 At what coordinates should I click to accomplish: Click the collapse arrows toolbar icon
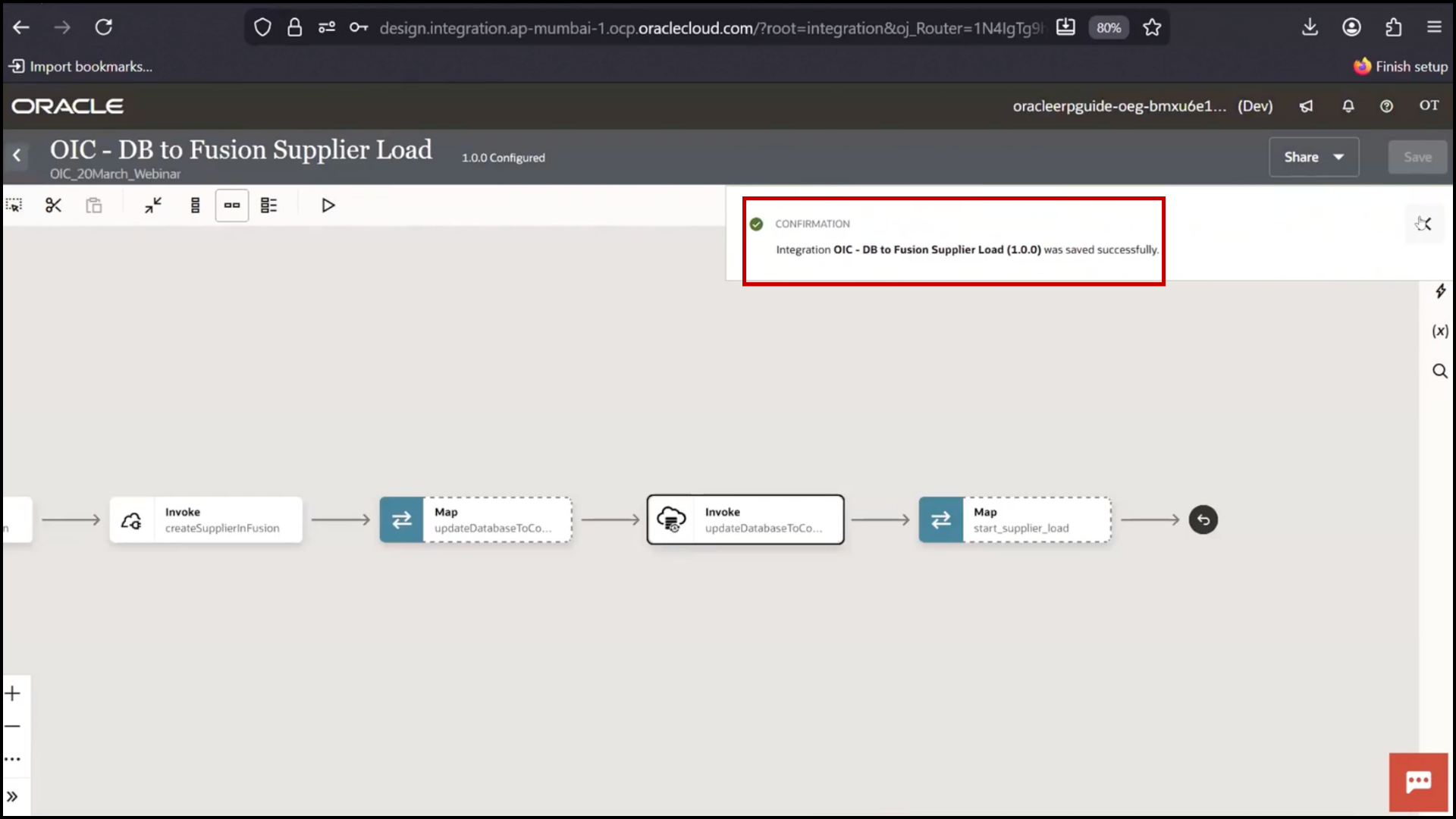tap(153, 206)
